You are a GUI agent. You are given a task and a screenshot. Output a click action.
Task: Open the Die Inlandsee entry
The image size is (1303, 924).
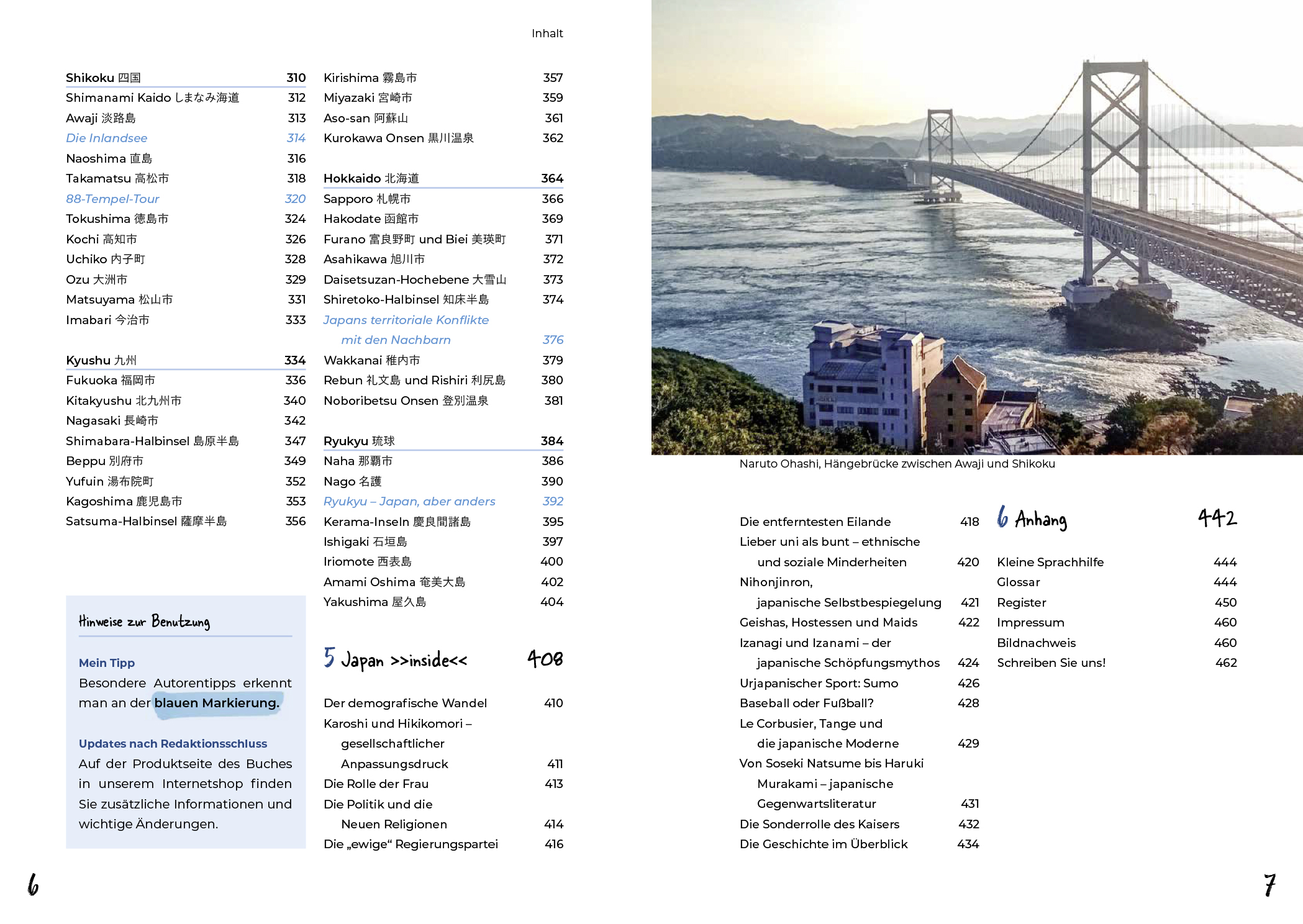point(107,138)
